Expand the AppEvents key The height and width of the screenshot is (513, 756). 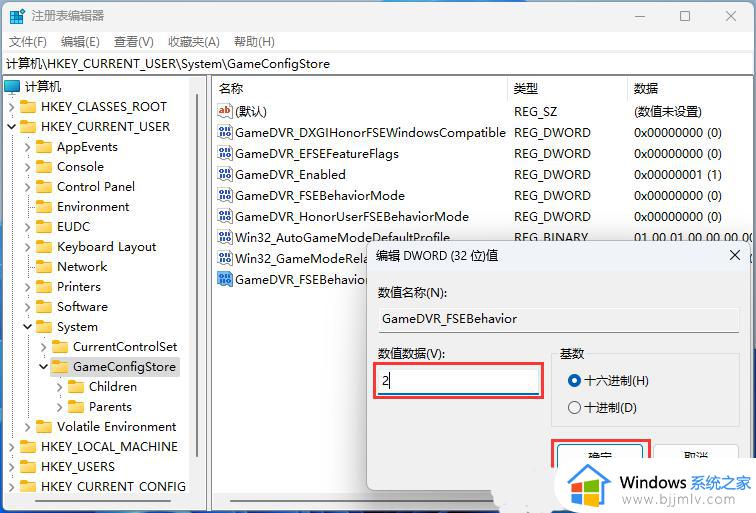pos(27,147)
